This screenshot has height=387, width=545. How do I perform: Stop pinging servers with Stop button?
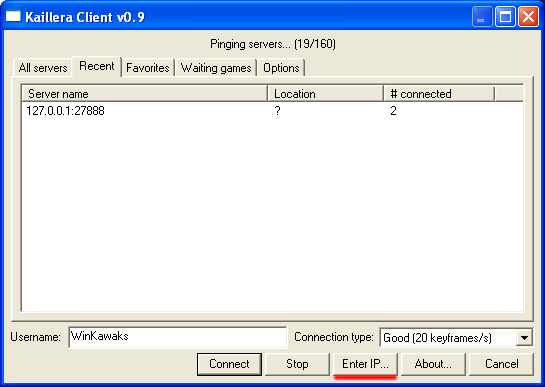pyautogui.click(x=297, y=364)
